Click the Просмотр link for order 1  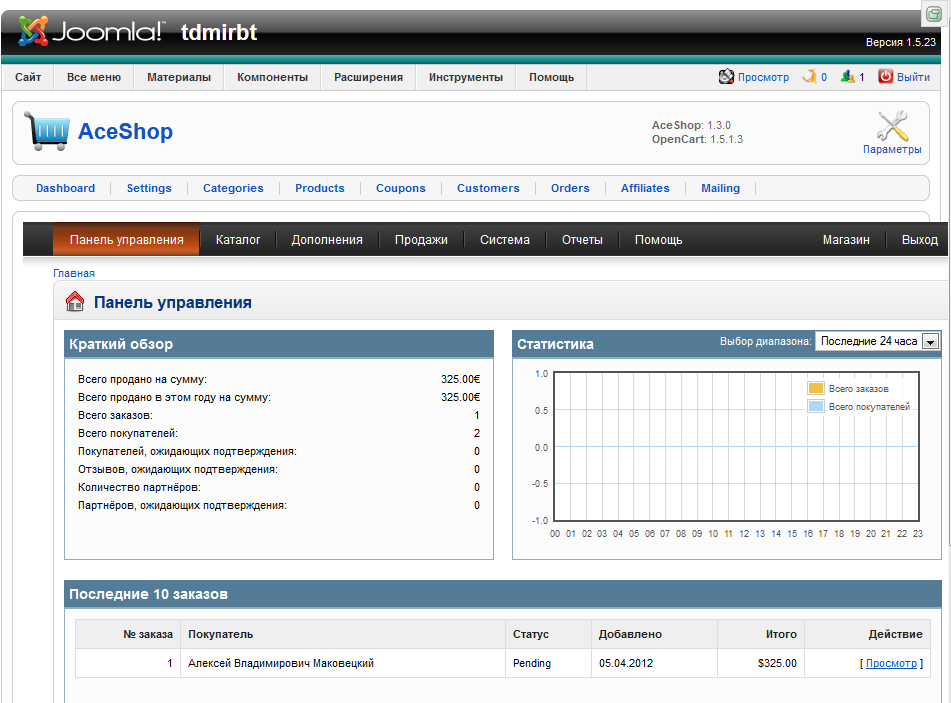tap(892, 663)
